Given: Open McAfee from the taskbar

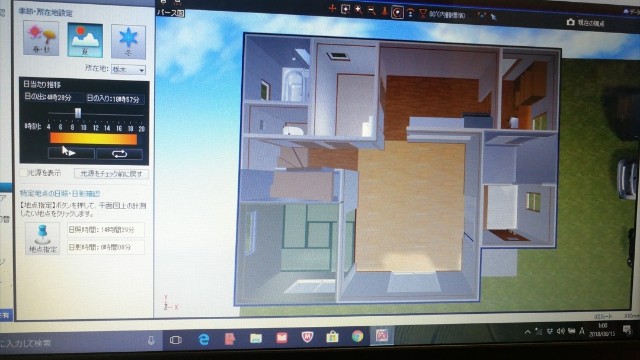Looking at the screenshot, I should pos(307,337).
